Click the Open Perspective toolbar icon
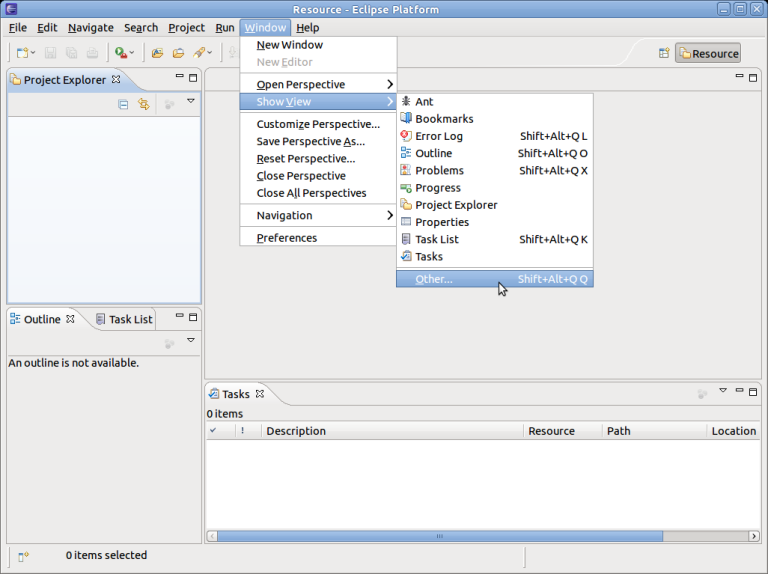 pyautogui.click(x=664, y=53)
